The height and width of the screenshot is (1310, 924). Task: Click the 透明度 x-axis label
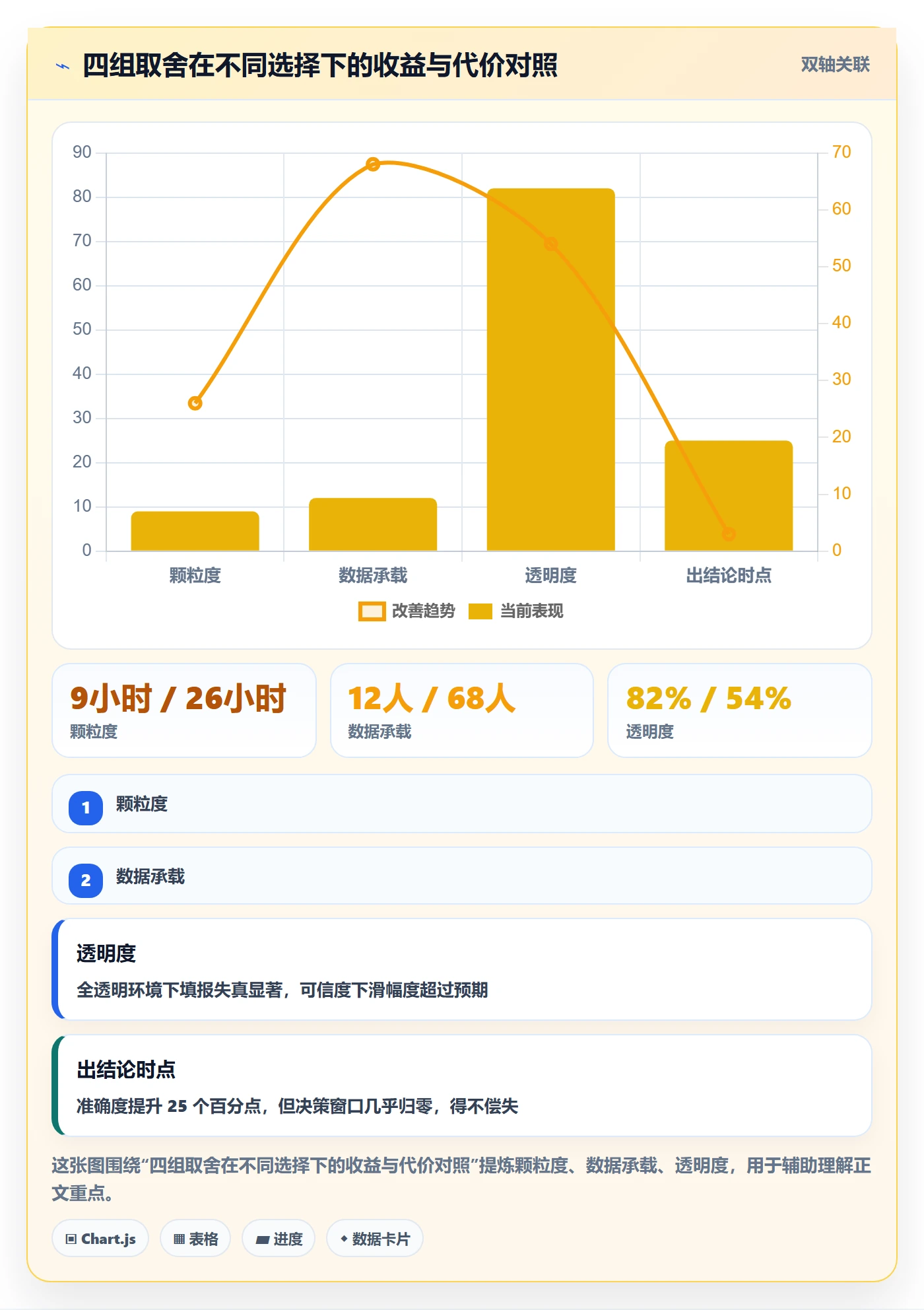550,576
